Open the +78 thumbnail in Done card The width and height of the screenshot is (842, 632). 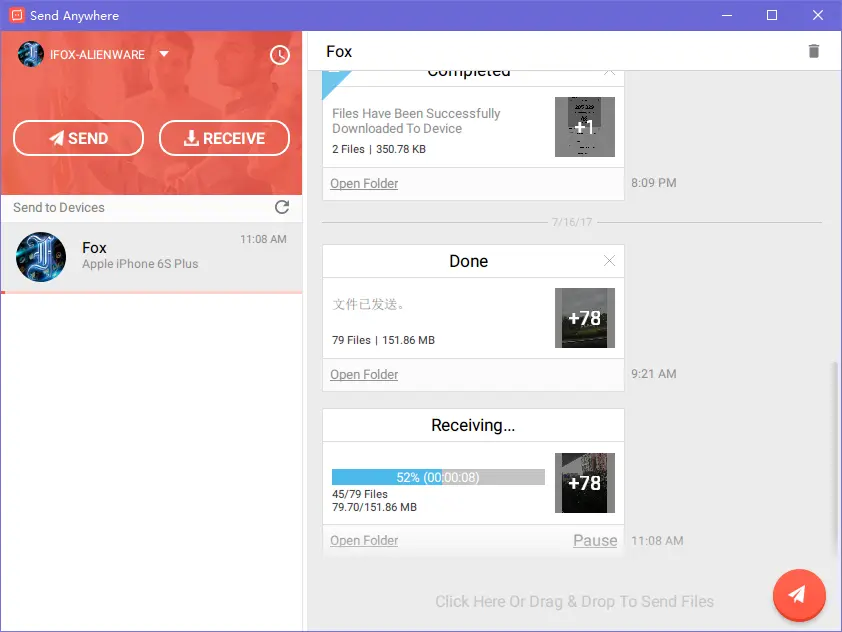[x=585, y=318]
